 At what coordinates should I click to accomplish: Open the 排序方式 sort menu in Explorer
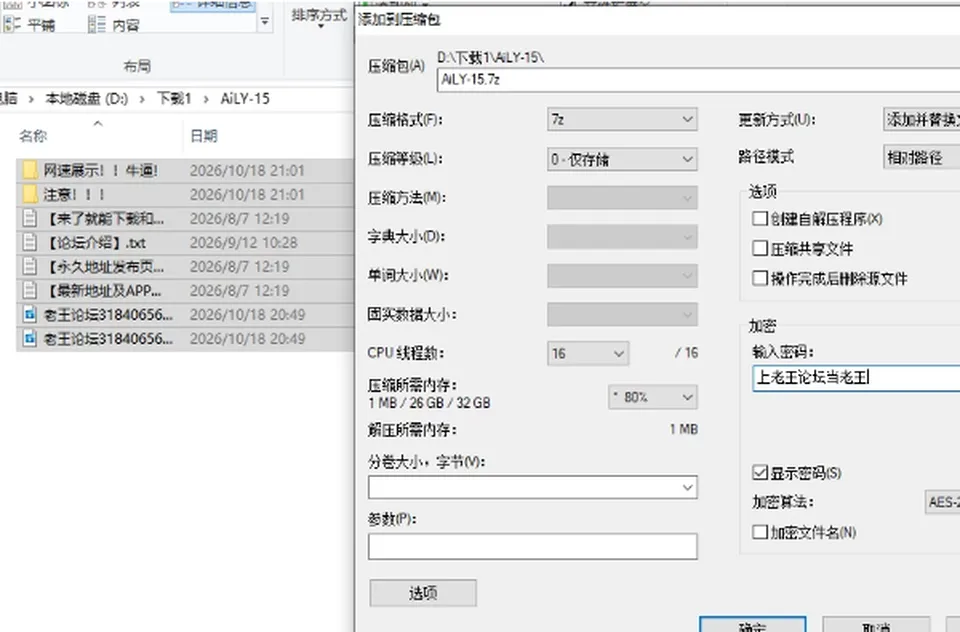pos(319,17)
